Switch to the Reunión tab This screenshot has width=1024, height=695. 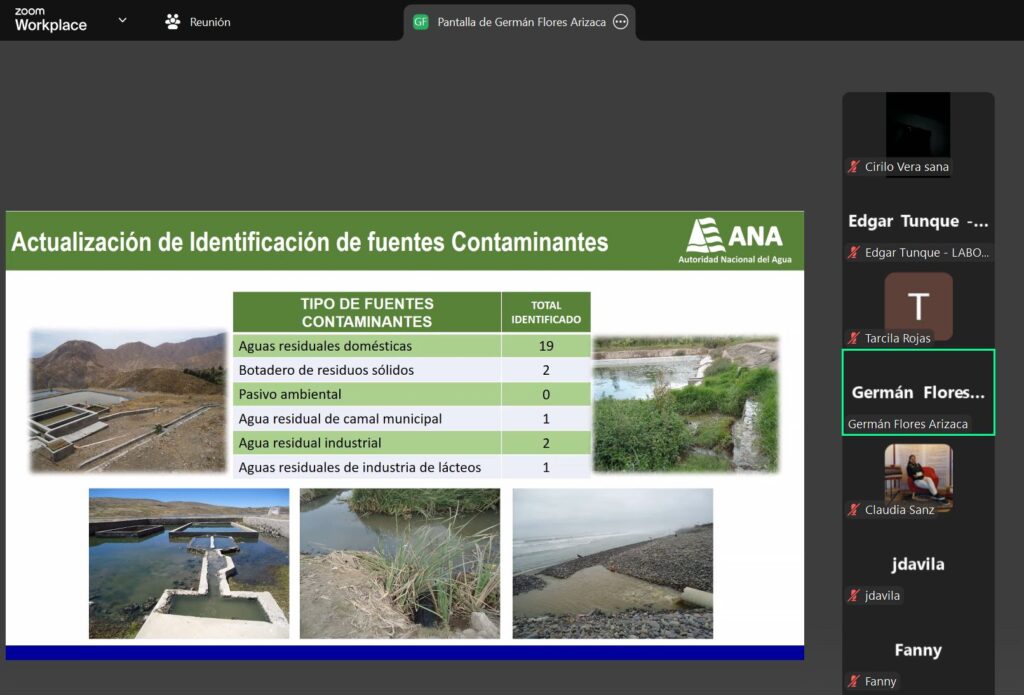209,22
